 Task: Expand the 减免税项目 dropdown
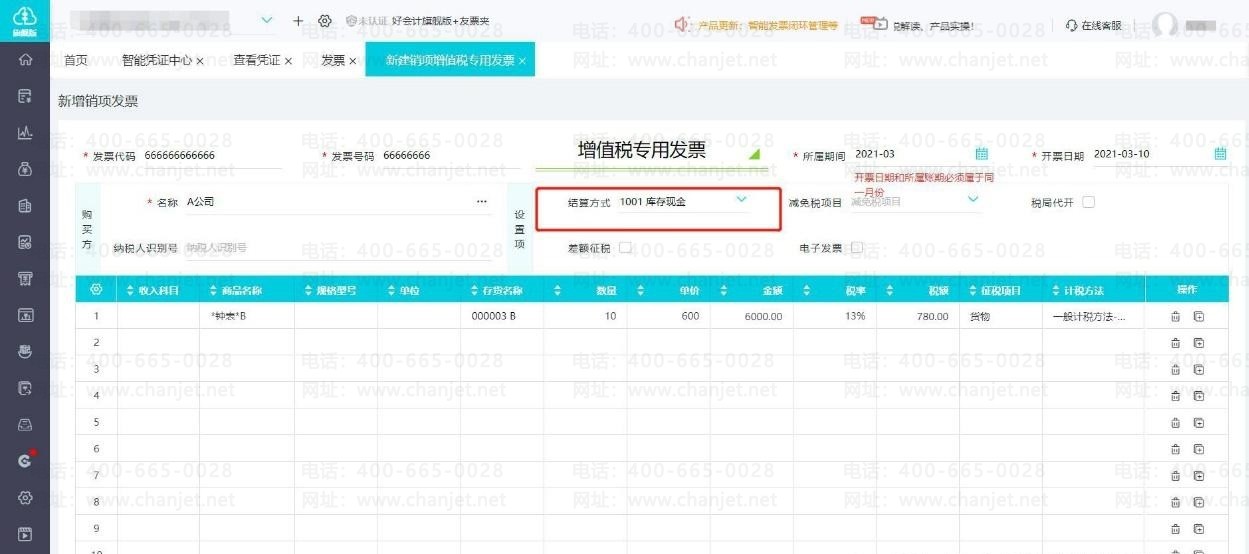(x=973, y=200)
